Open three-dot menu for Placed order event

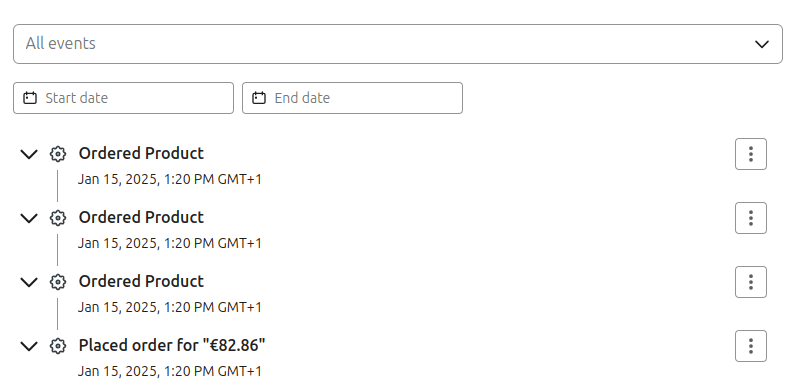[751, 346]
